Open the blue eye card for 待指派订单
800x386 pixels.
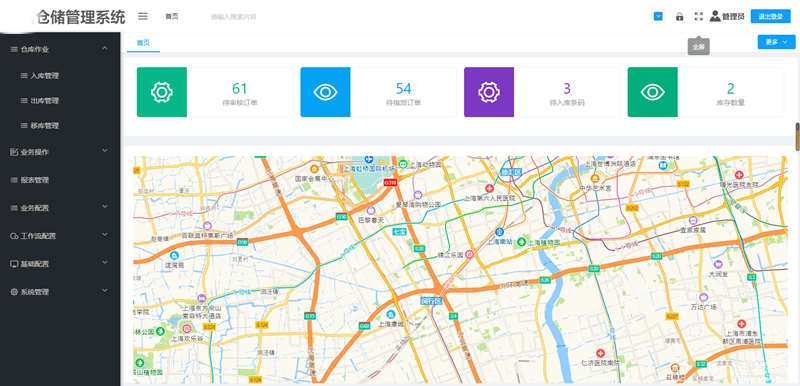click(326, 92)
